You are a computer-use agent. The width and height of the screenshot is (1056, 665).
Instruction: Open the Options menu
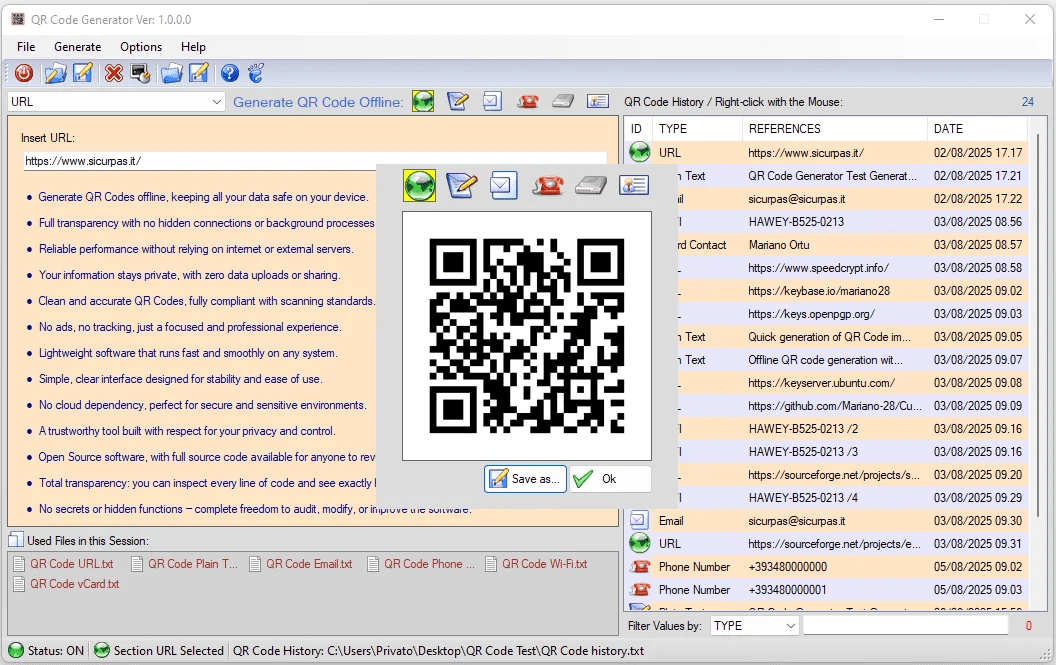[141, 46]
